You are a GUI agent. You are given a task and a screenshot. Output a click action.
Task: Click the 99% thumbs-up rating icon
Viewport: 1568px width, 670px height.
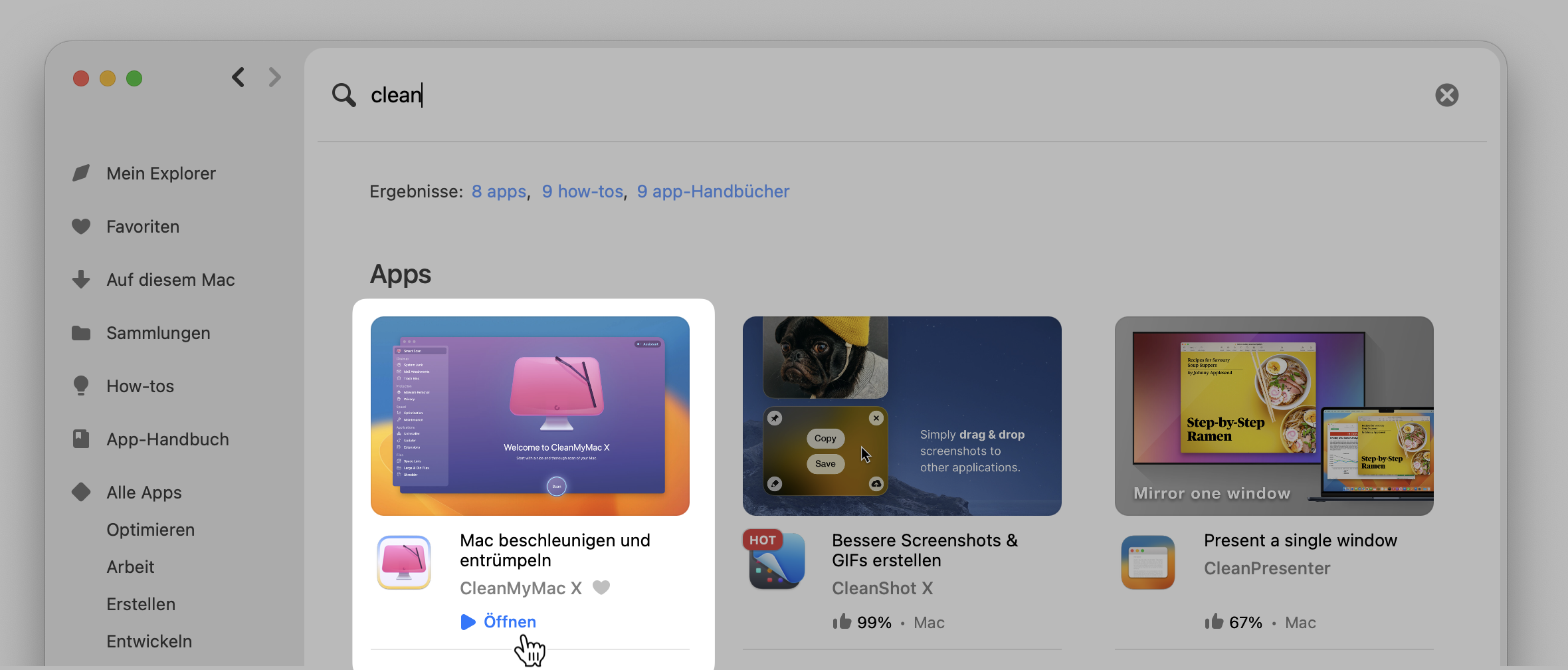[x=842, y=621]
